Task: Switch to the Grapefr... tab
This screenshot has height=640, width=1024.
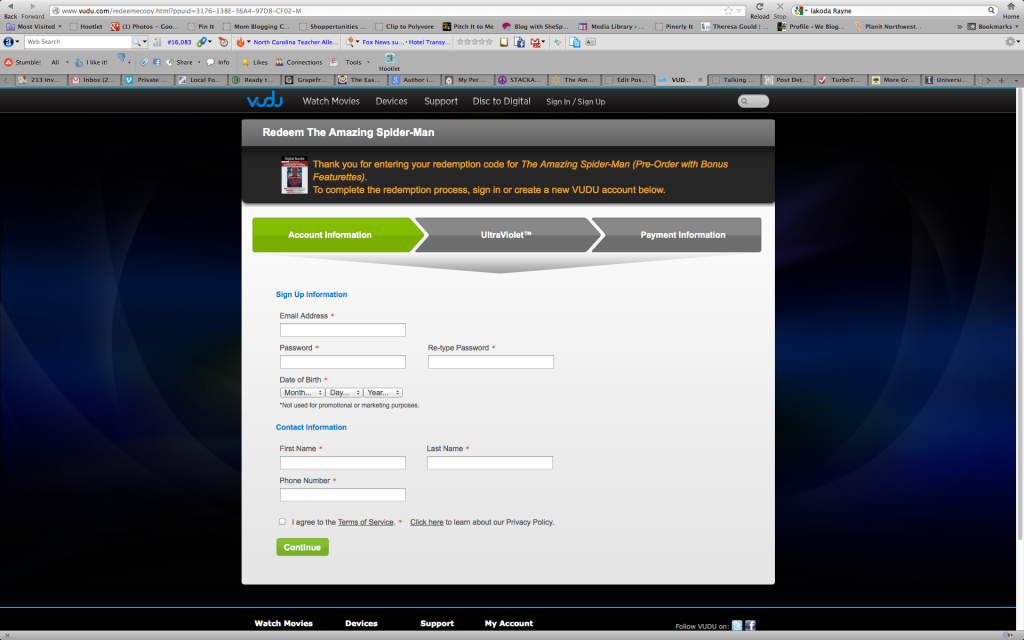Action: click(x=306, y=80)
